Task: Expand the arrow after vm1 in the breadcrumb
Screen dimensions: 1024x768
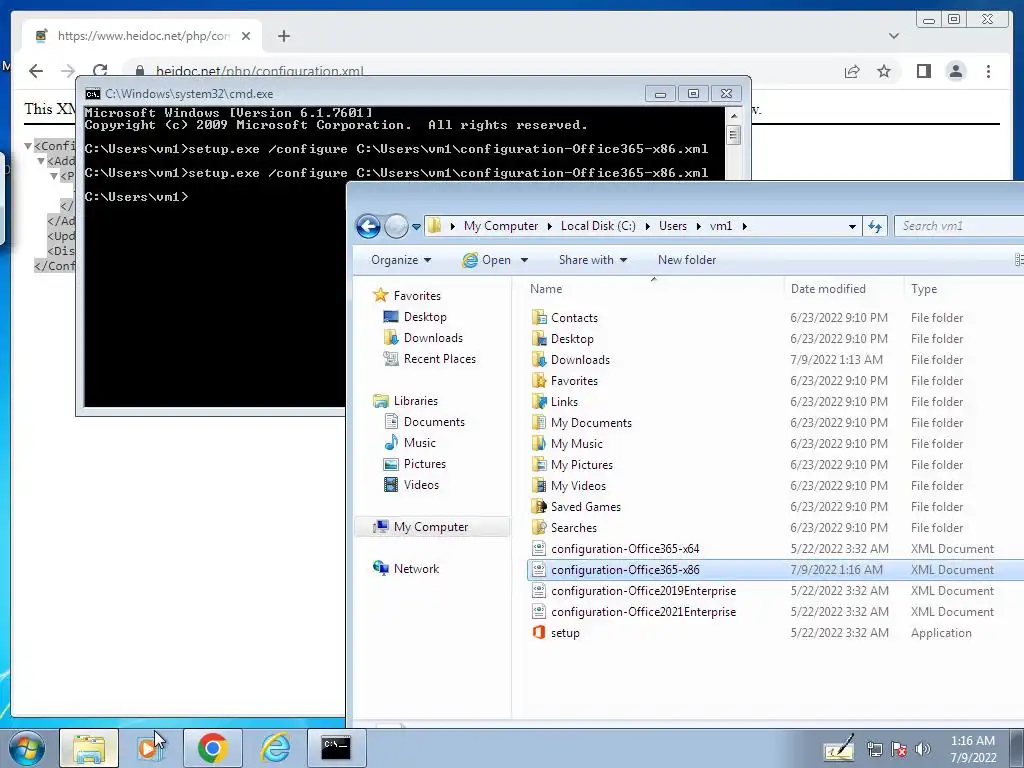Action: pos(744,226)
